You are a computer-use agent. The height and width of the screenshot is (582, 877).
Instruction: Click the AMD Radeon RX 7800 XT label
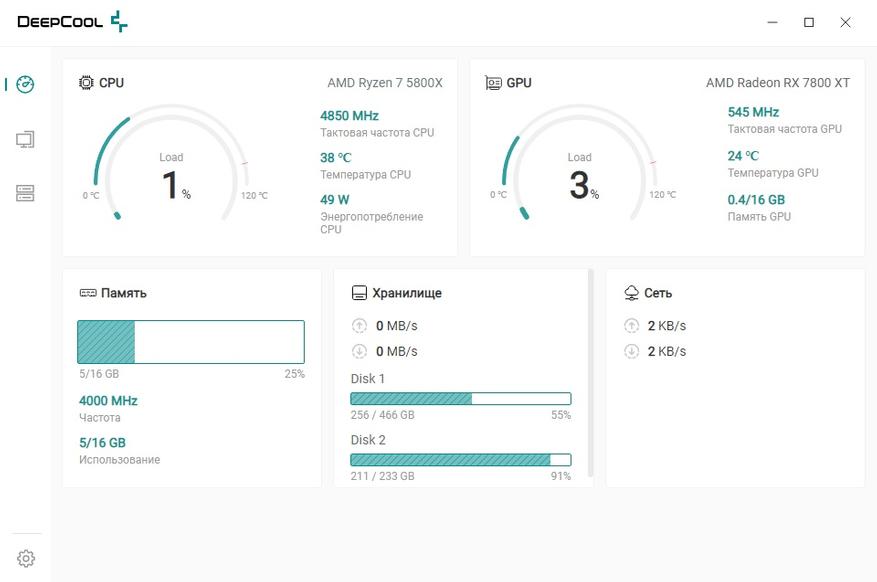[778, 83]
